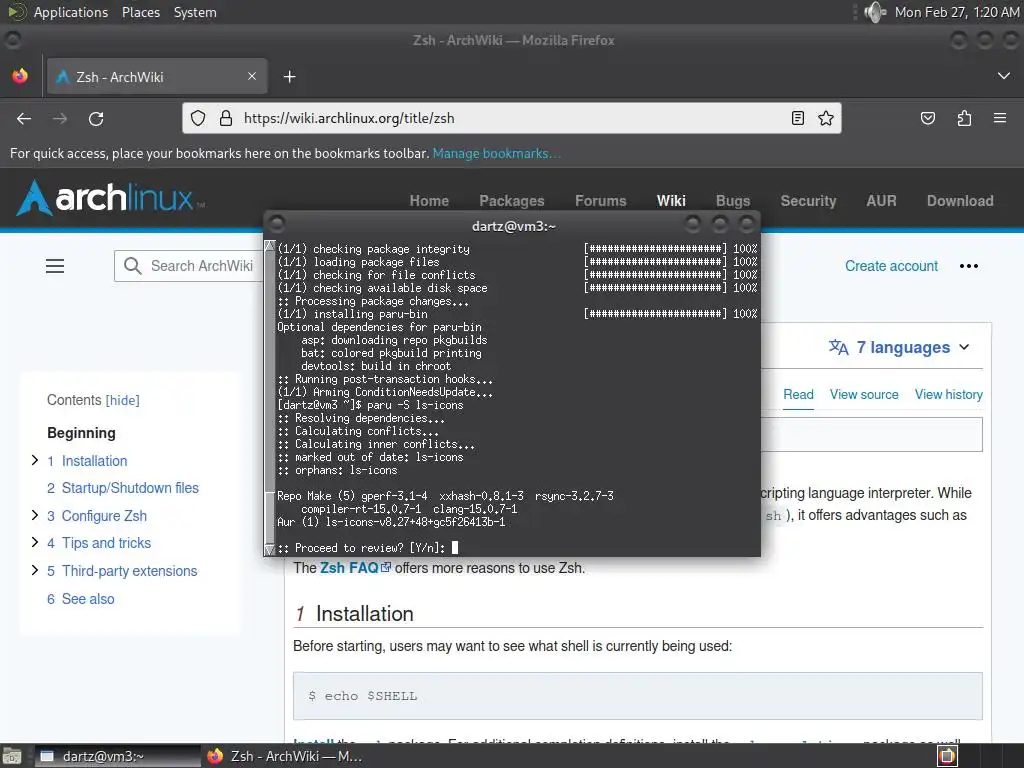Click Manage bookmarks link
Viewport: 1024px width, 768px height.
click(x=496, y=153)
